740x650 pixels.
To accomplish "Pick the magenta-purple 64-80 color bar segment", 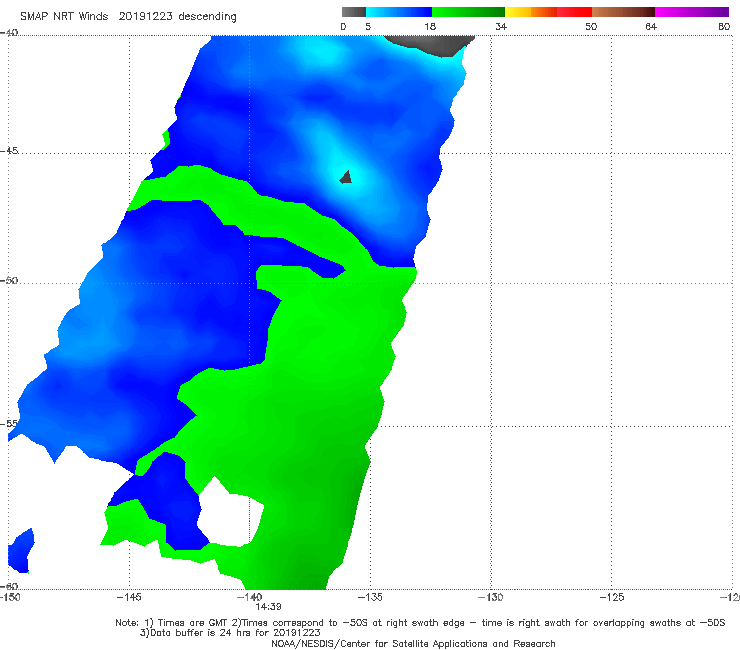I will click(691, 12).
